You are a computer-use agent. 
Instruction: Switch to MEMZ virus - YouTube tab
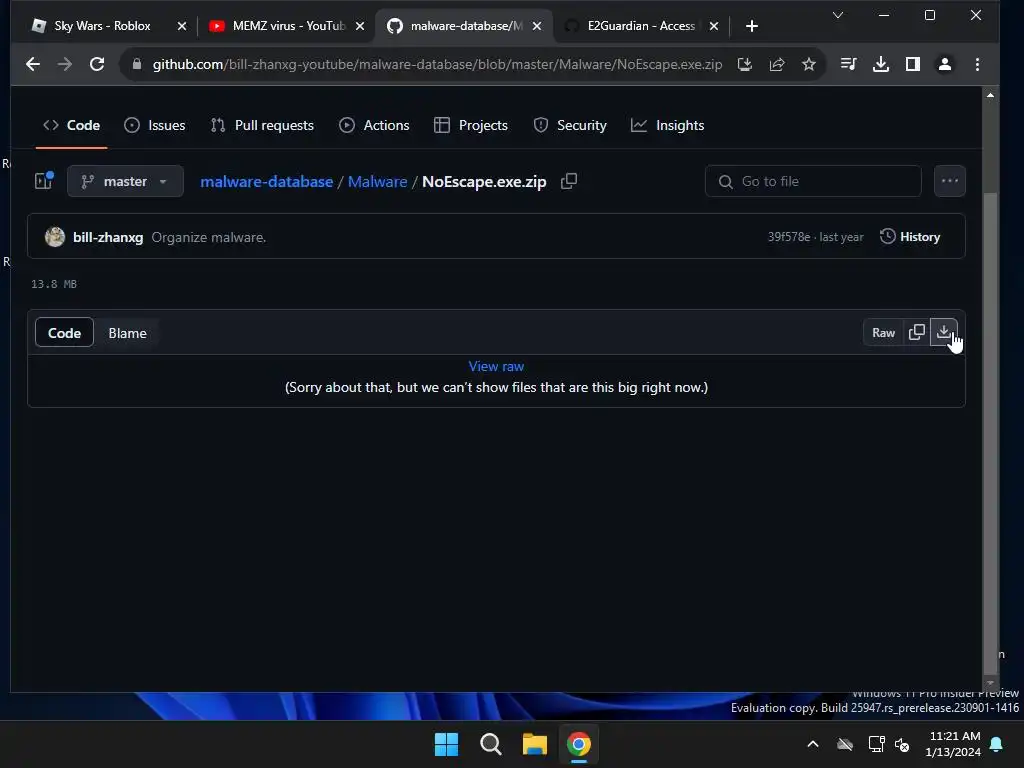pos(289,26)
